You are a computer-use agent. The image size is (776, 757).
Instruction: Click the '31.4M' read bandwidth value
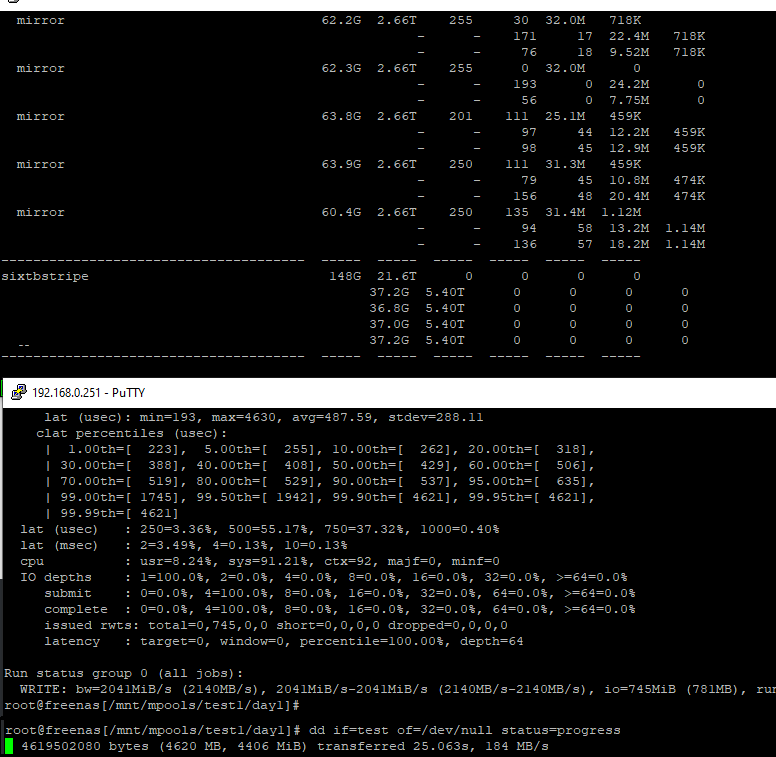click(565, 212)
